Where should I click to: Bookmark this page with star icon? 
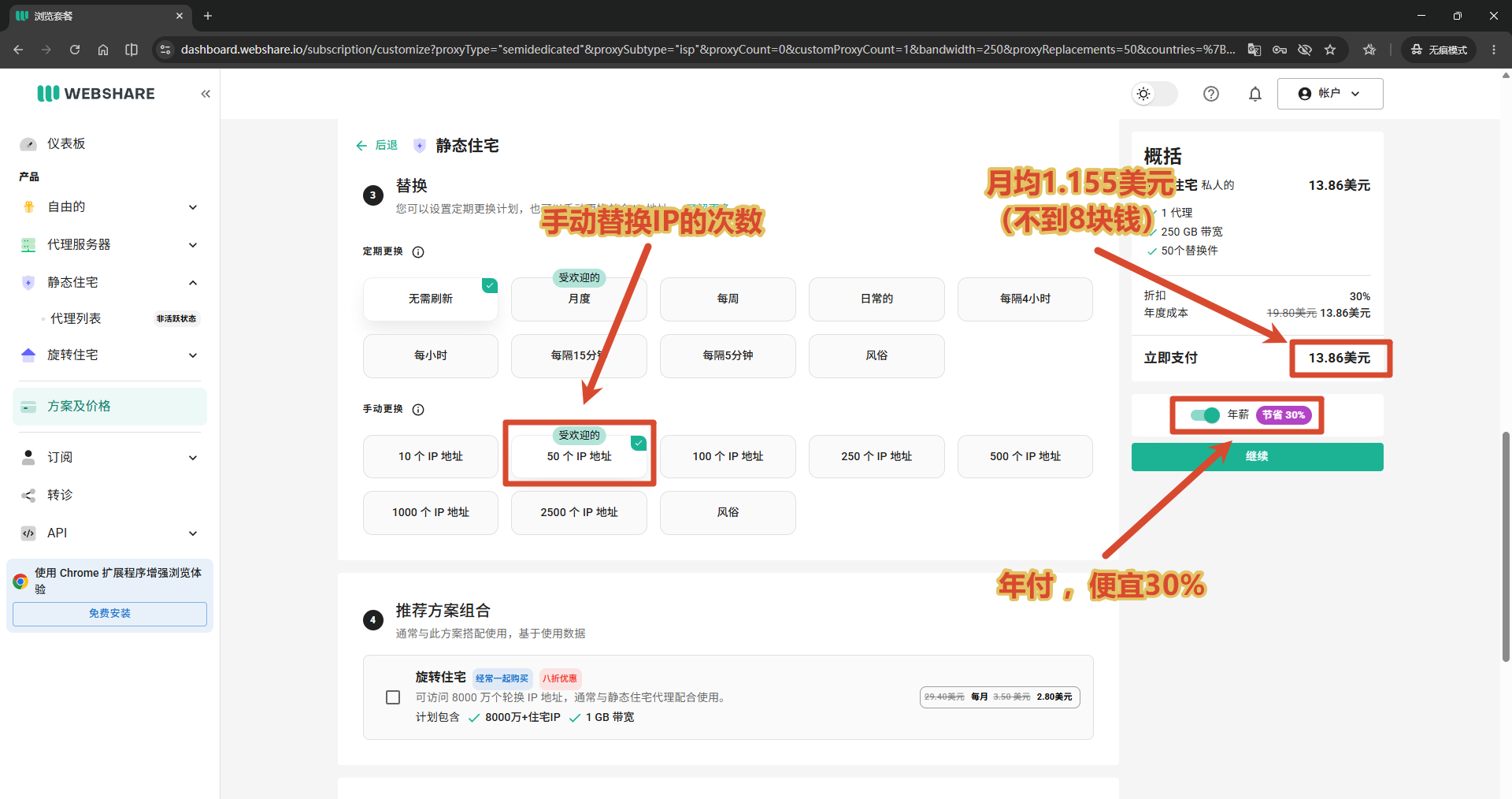[x=1330, y=50]
